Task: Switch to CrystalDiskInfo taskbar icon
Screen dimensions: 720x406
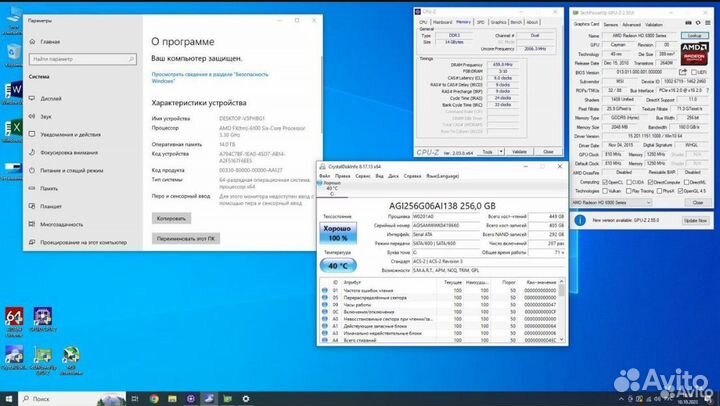Action: [x=209, y=399]
